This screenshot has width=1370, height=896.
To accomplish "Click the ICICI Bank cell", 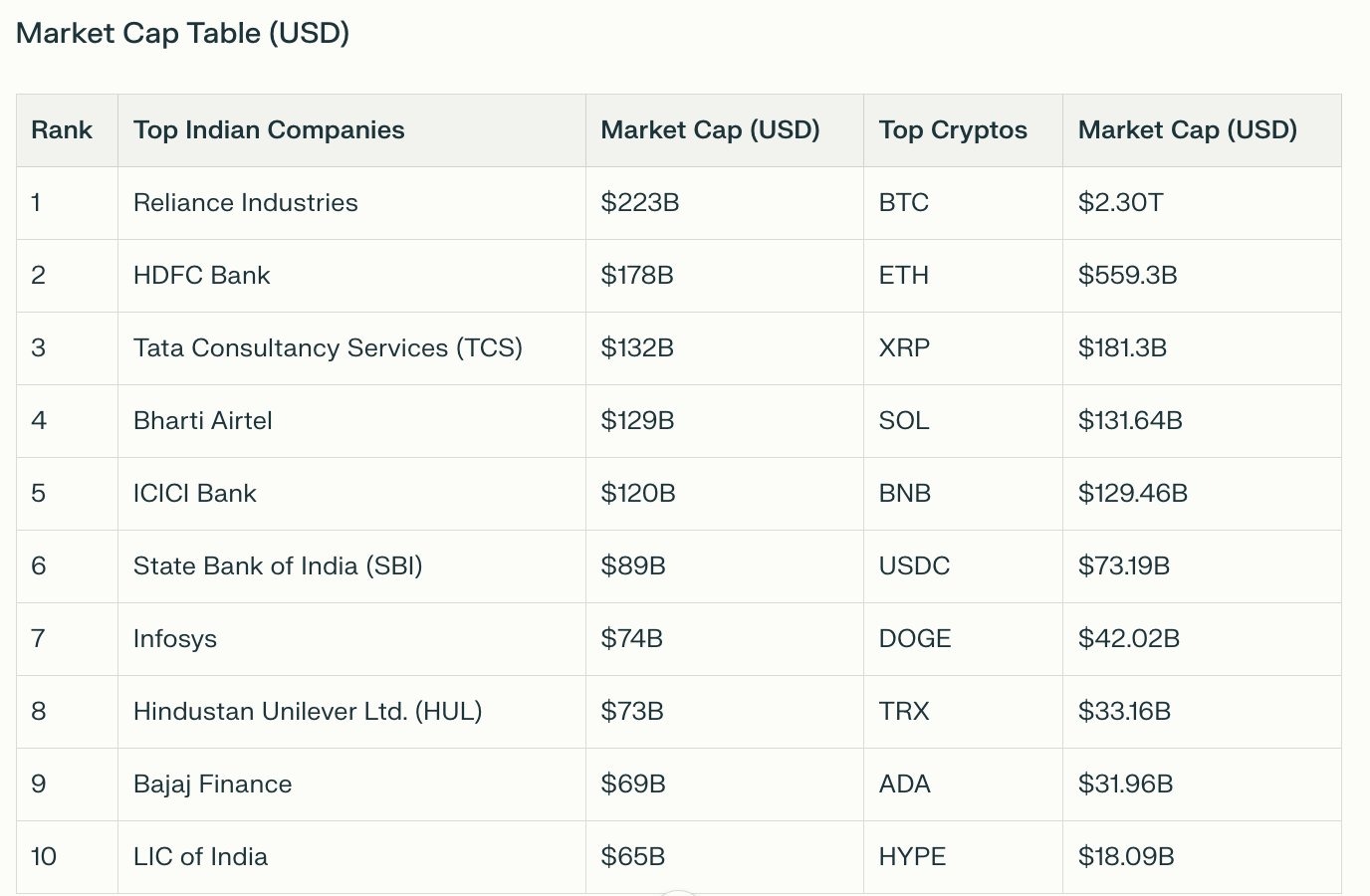I will pyautogui.click(x=194, y=494).
